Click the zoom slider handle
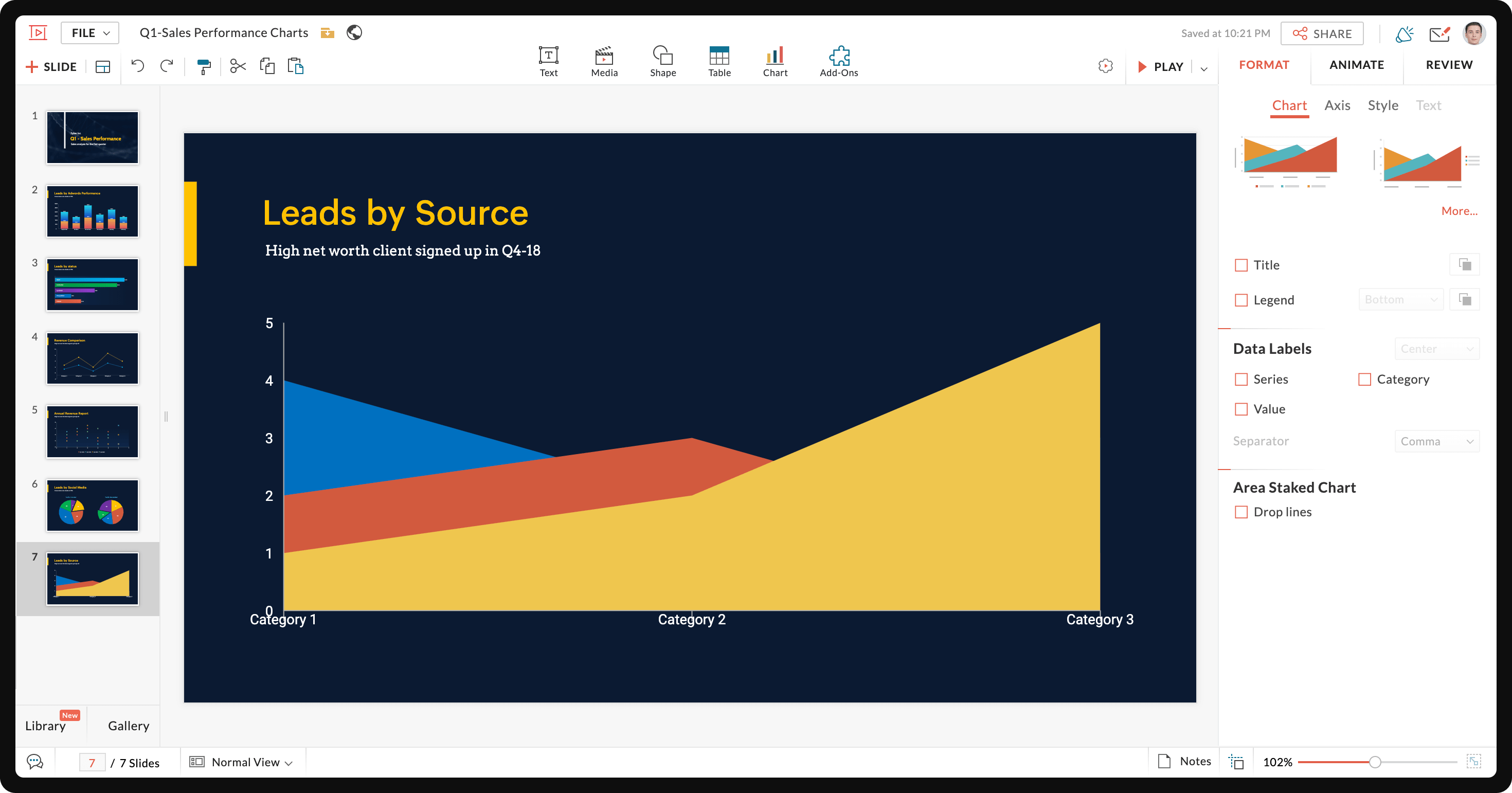Screen dimensions: 1512x793 1374,762
